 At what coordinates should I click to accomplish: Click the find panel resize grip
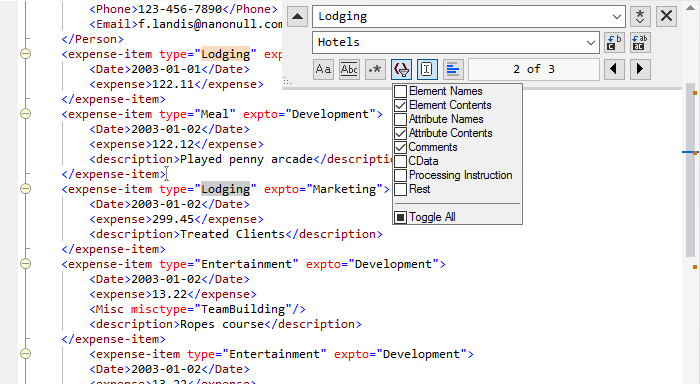point(287,81)
